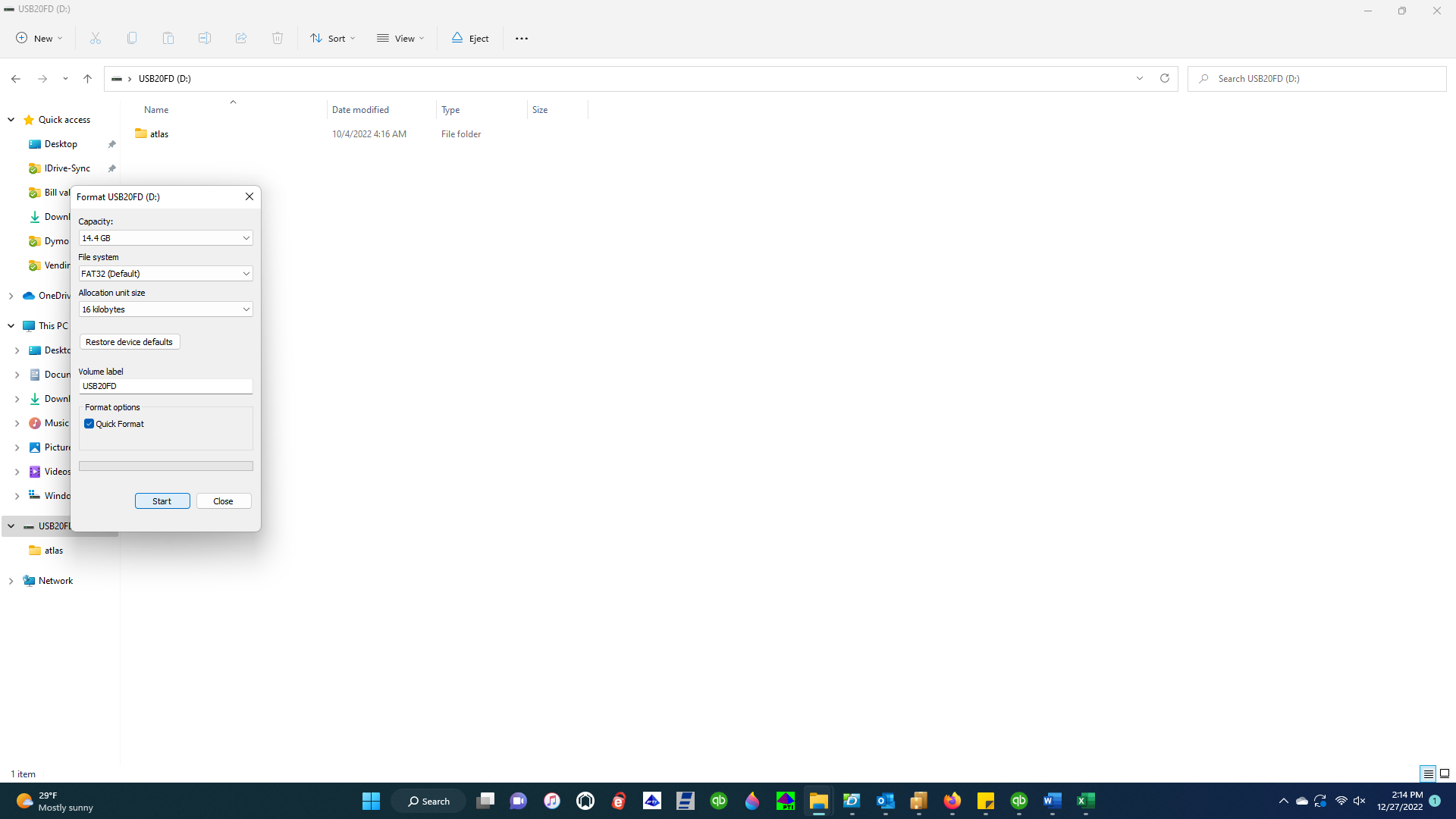Click the Share icon in toolbar
The image size is (1456, 819).
[x=241, y=38]
